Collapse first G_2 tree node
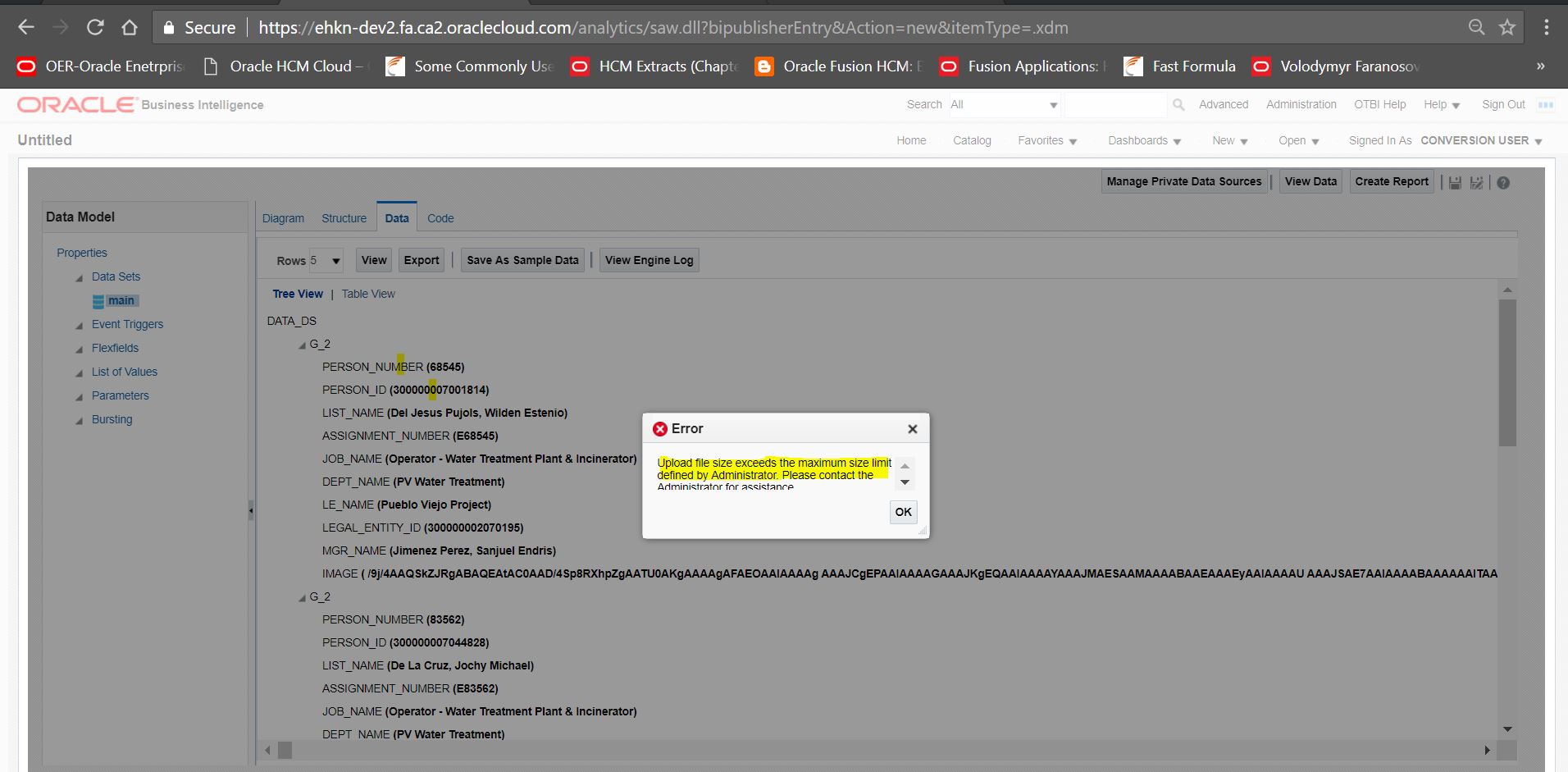Image resolution: width=1568 pixels, height=772 pixels. (x=302, y=345)
